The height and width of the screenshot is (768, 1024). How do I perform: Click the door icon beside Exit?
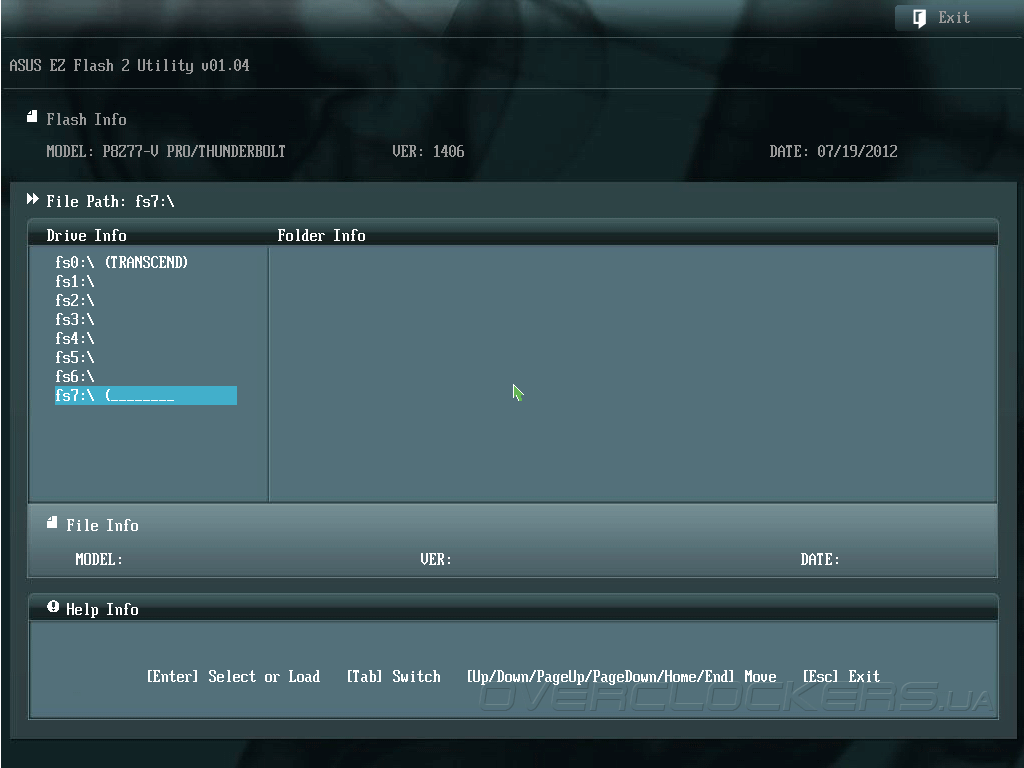click(x=919, y=18)
